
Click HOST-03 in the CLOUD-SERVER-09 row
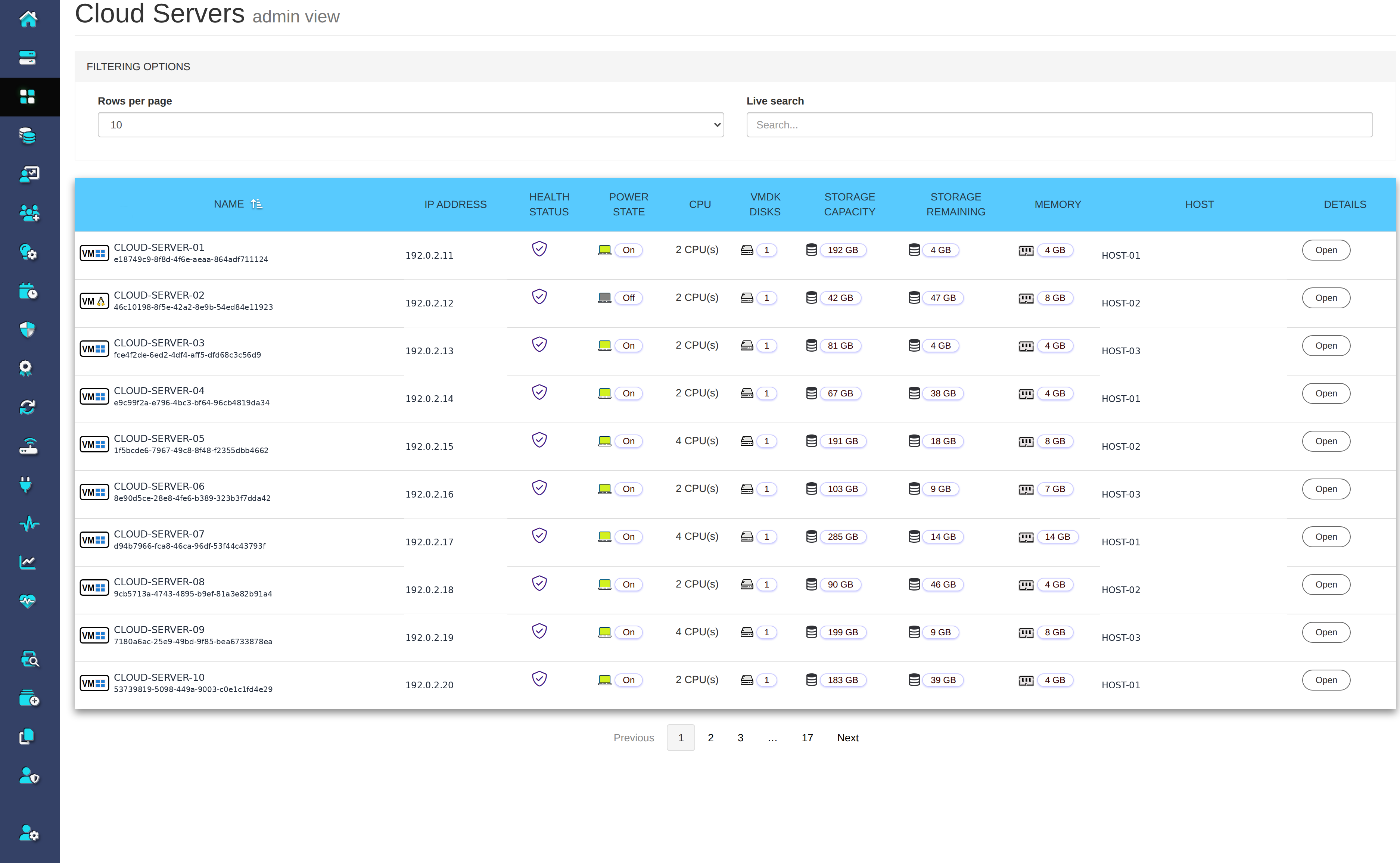pos(1121,638)
